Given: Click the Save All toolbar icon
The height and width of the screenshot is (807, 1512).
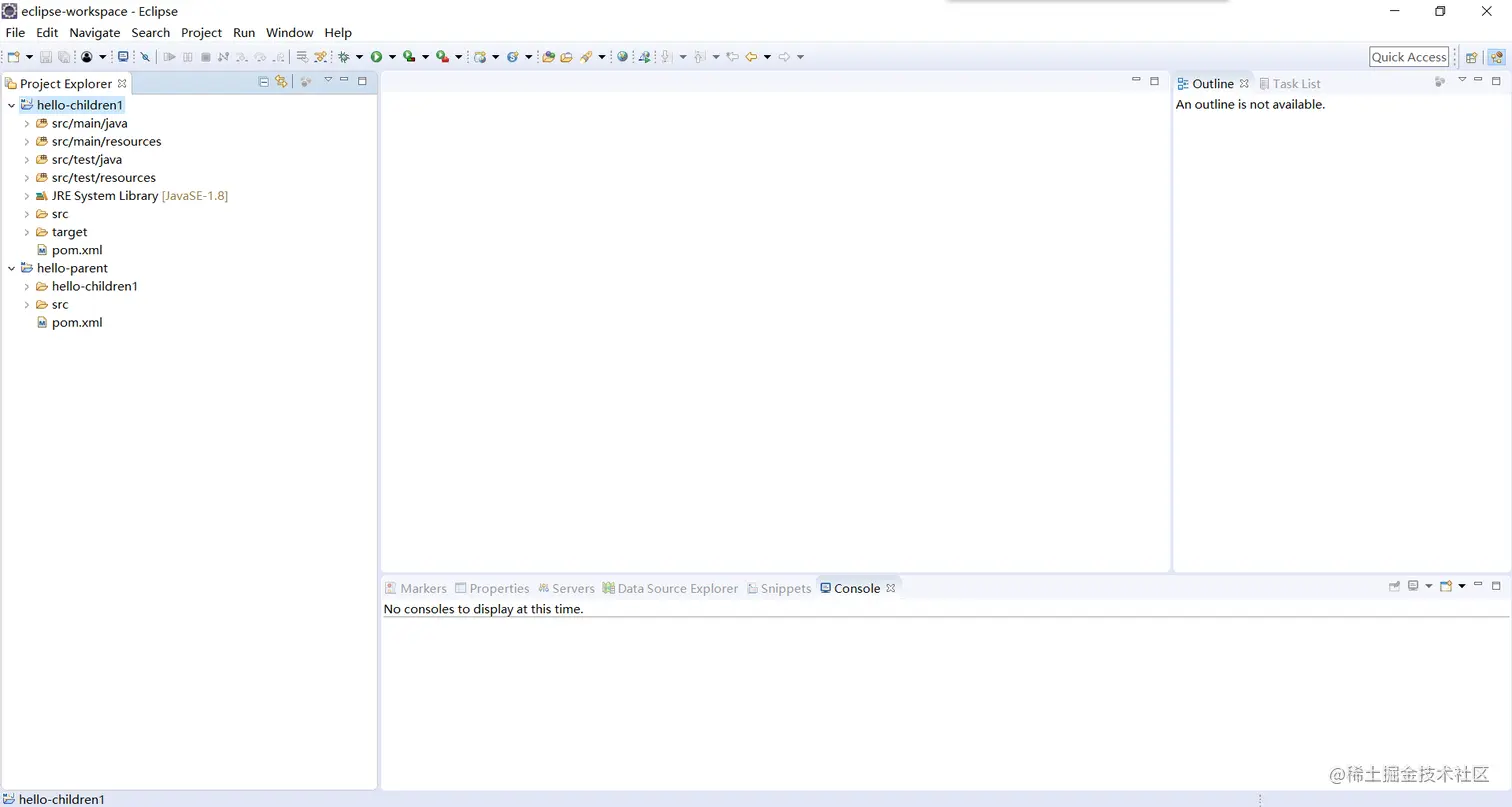Looking at the screenshot, I should (63, 57).
